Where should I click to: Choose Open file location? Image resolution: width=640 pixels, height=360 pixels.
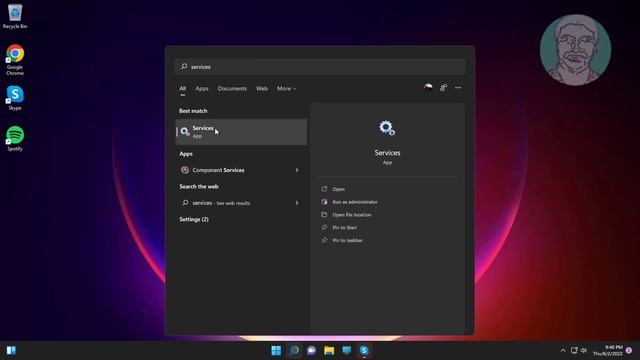351,215
